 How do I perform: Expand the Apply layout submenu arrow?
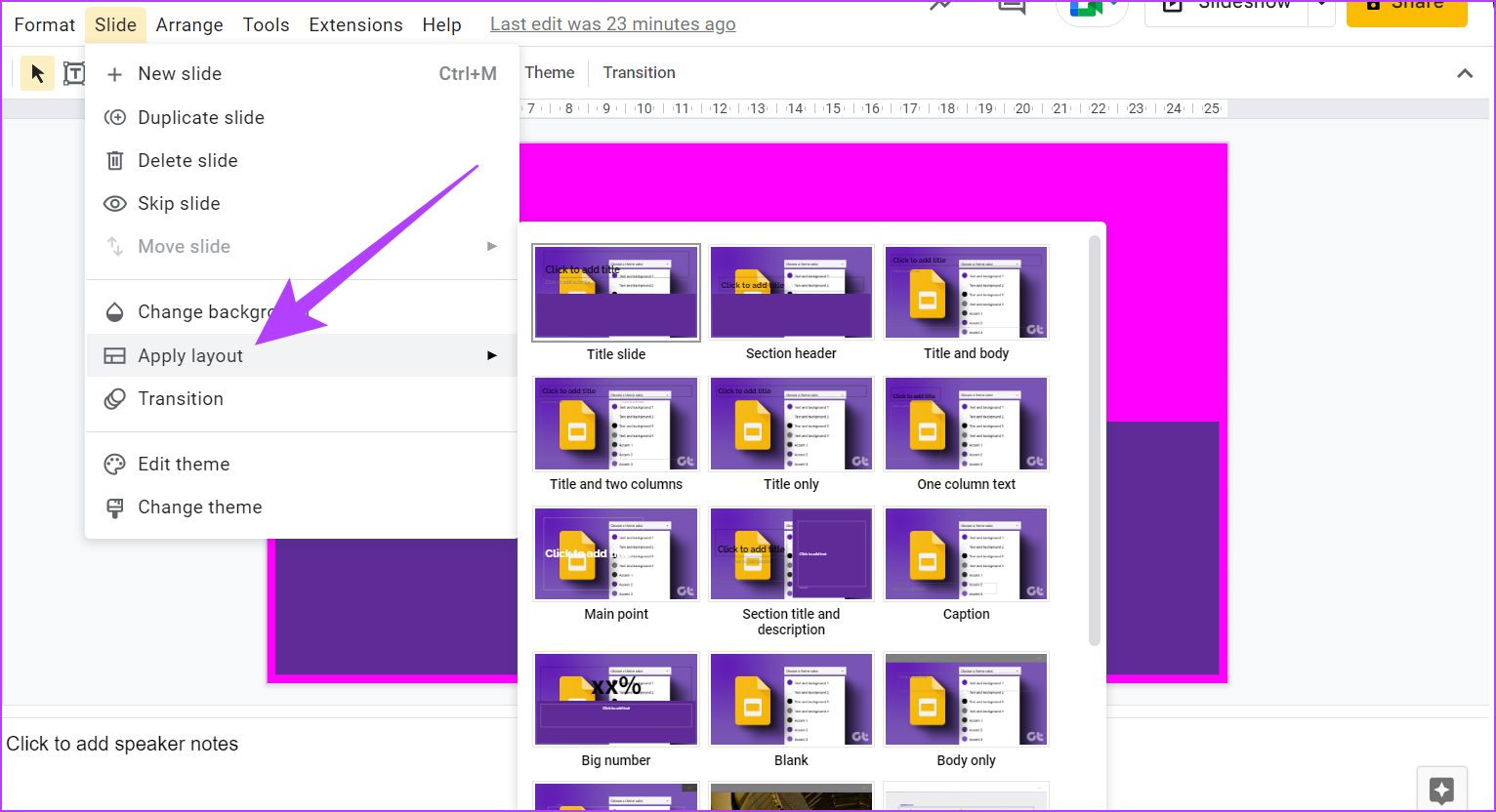[x=492, y=355]
